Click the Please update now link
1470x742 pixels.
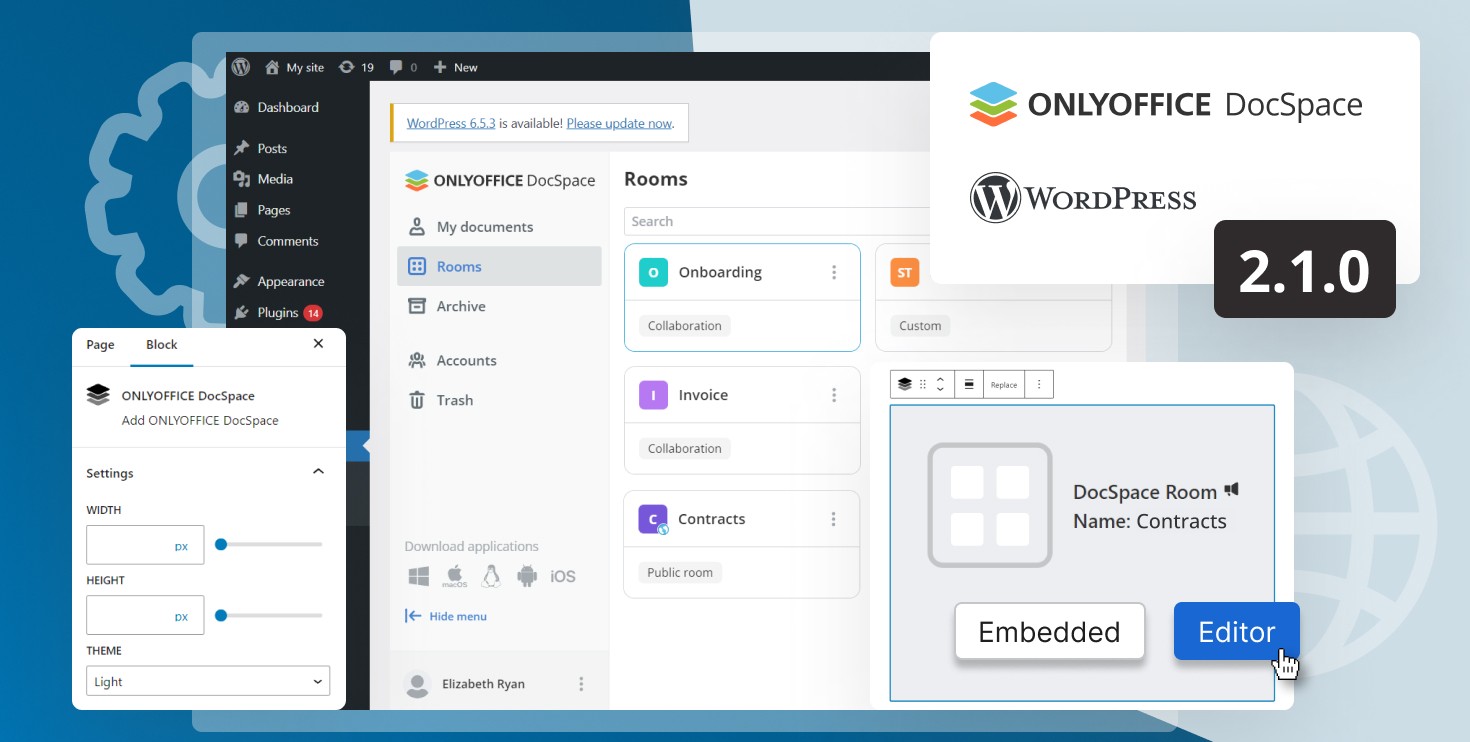click(619, 123)
